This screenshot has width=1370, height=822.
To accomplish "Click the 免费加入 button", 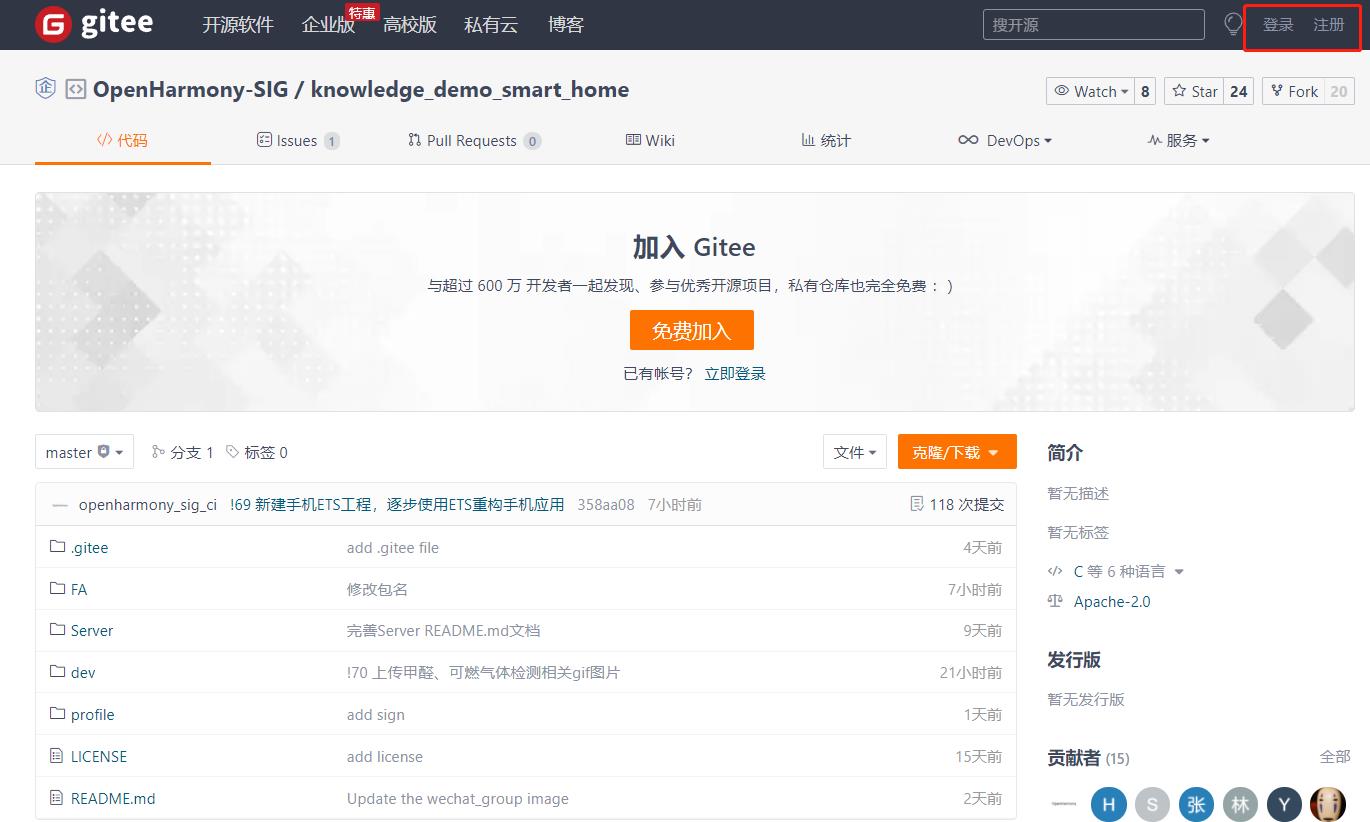I will coord(692,330).
